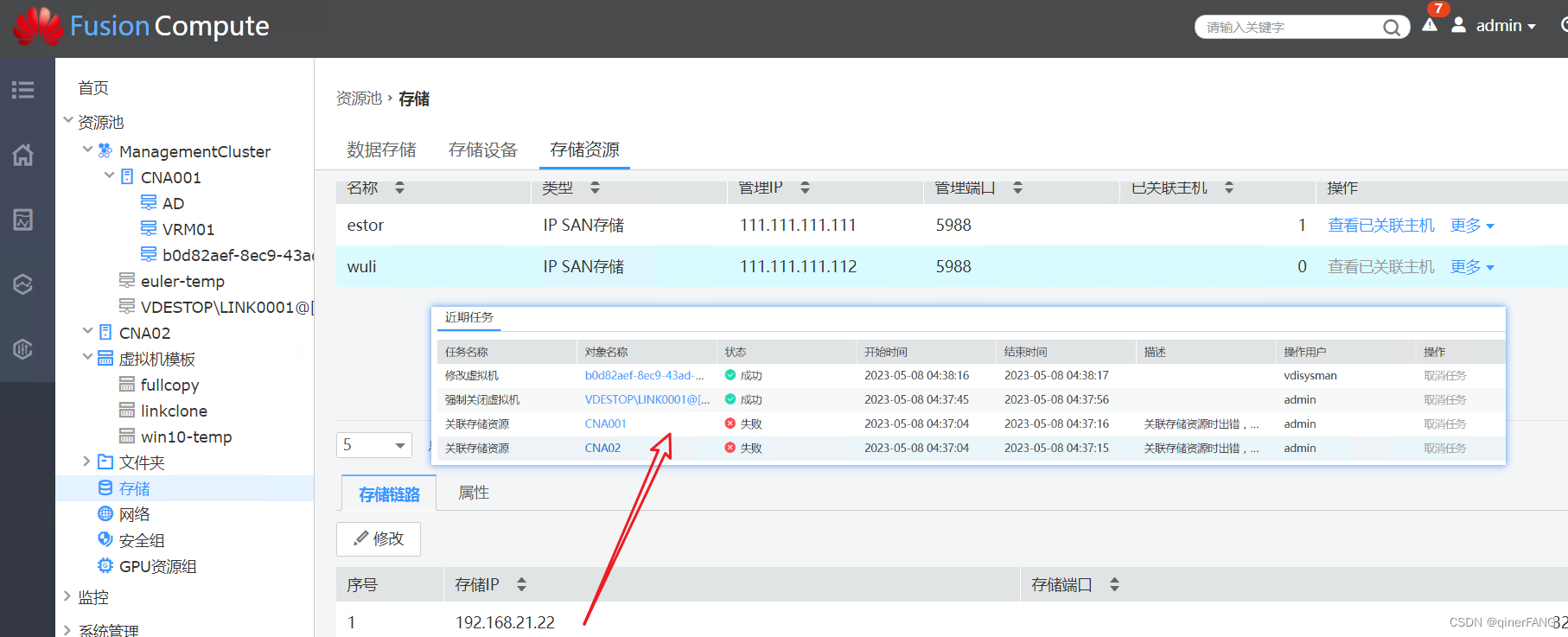The height and width of the screenshot is (637, 1568).
Task: Collapse the 虚拟机模板 node
Action: pos(87,357)
